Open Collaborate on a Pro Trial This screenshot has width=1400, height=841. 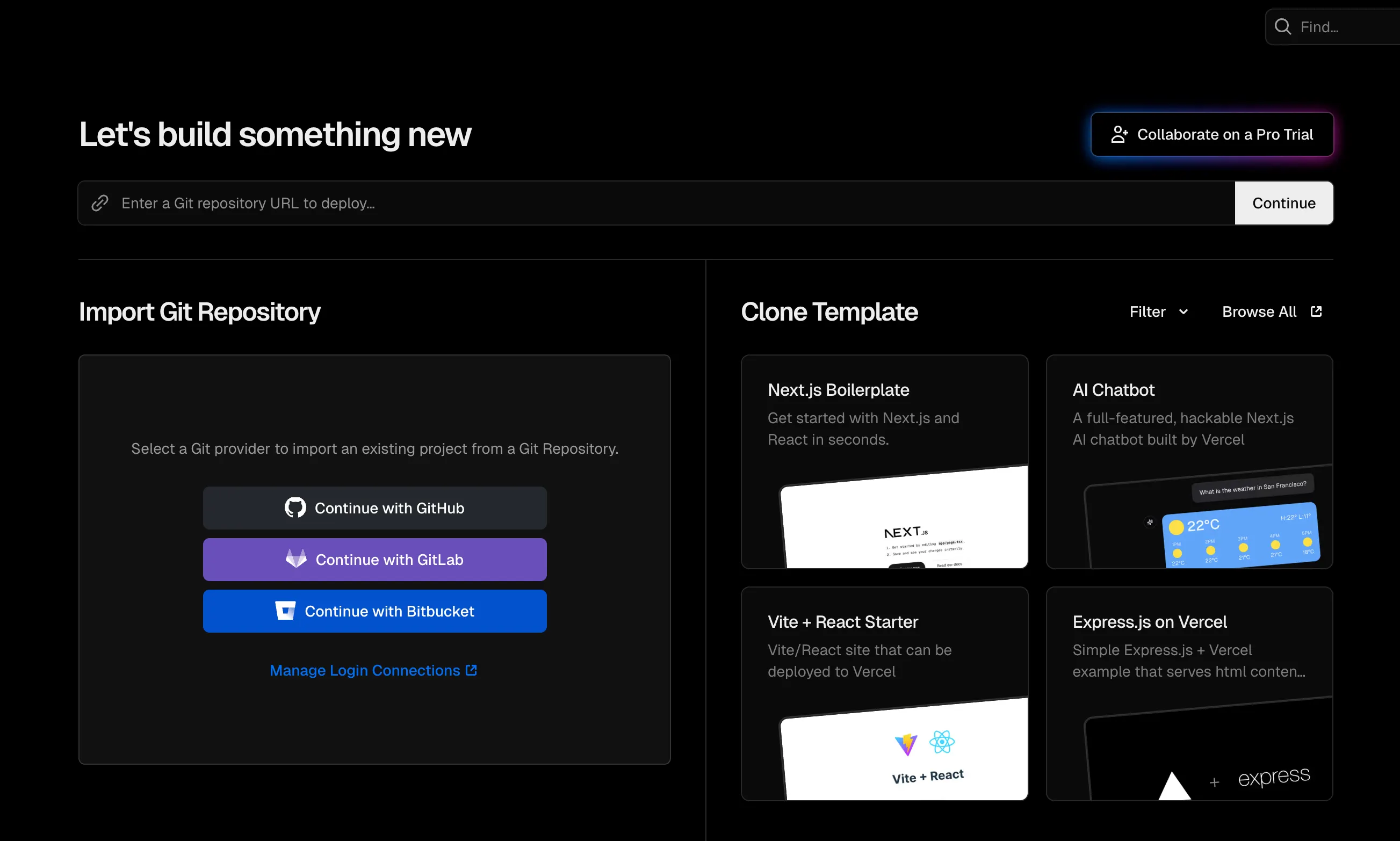click(1224, 134)
